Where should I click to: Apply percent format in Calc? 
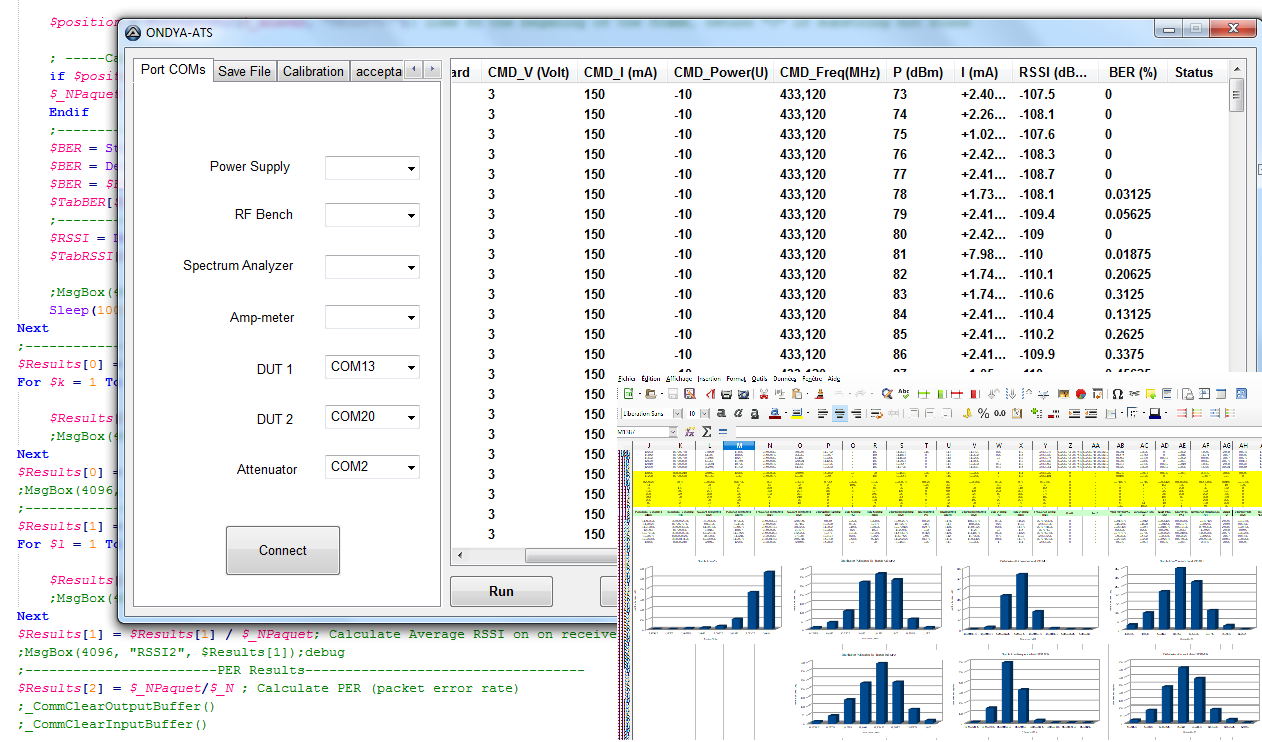click(x=983, y=413)
